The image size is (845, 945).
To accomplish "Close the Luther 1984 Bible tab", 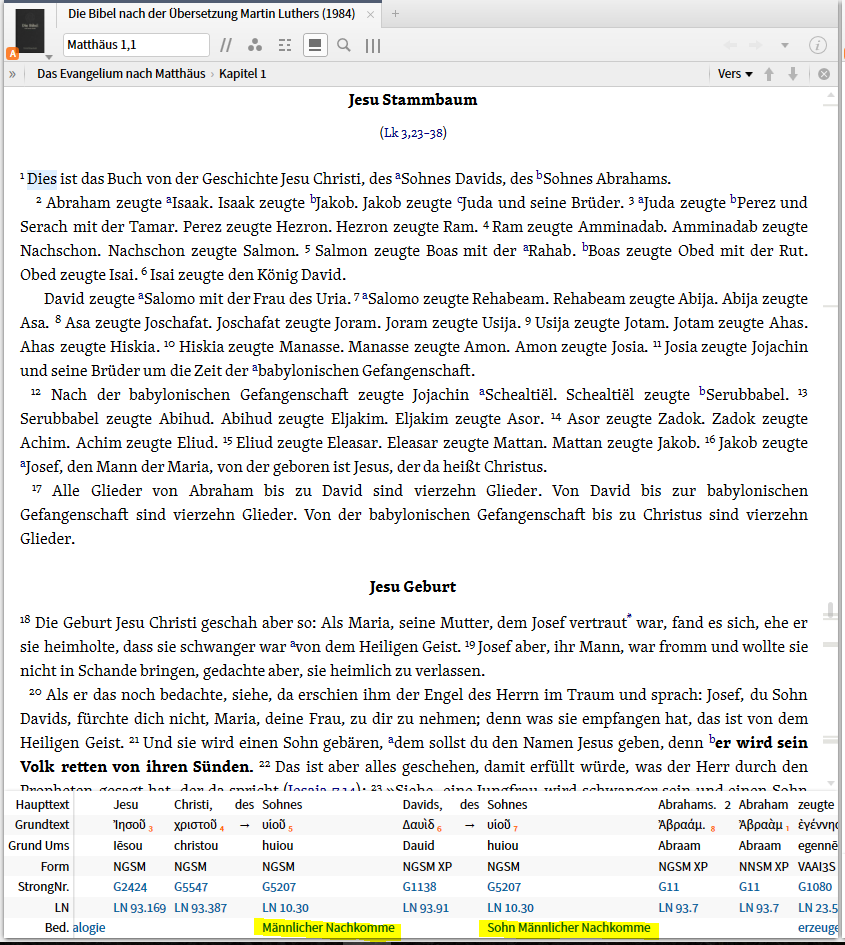I will point(370,14).
